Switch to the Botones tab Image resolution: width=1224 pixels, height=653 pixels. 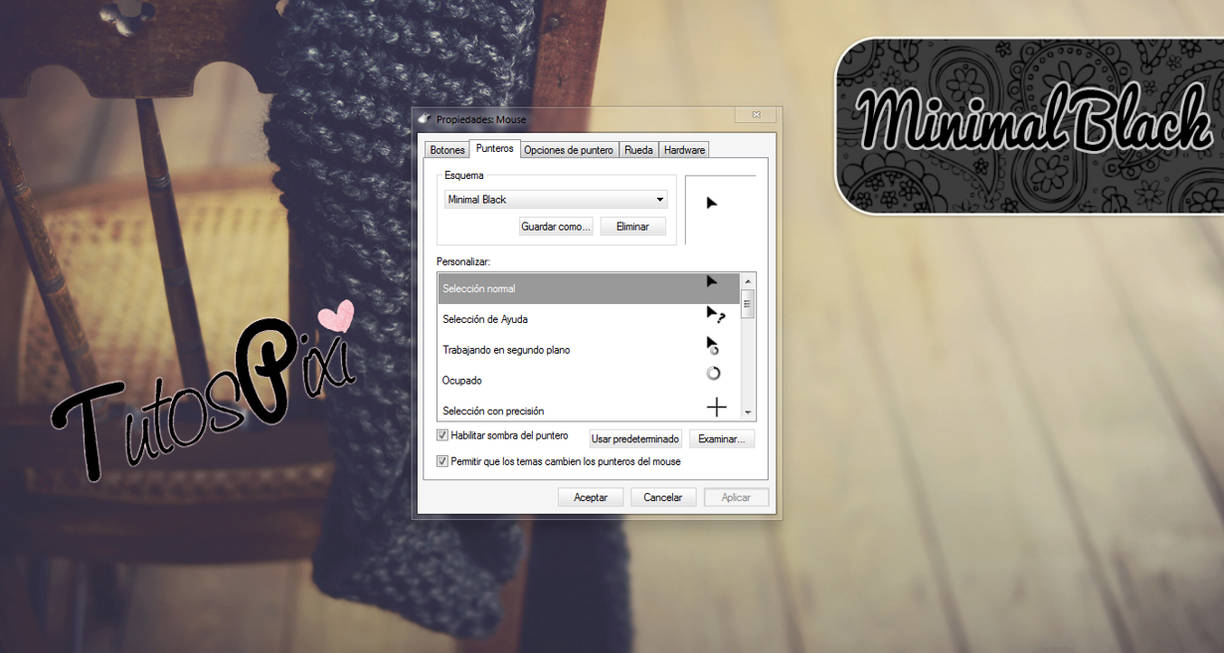[446, 149]
